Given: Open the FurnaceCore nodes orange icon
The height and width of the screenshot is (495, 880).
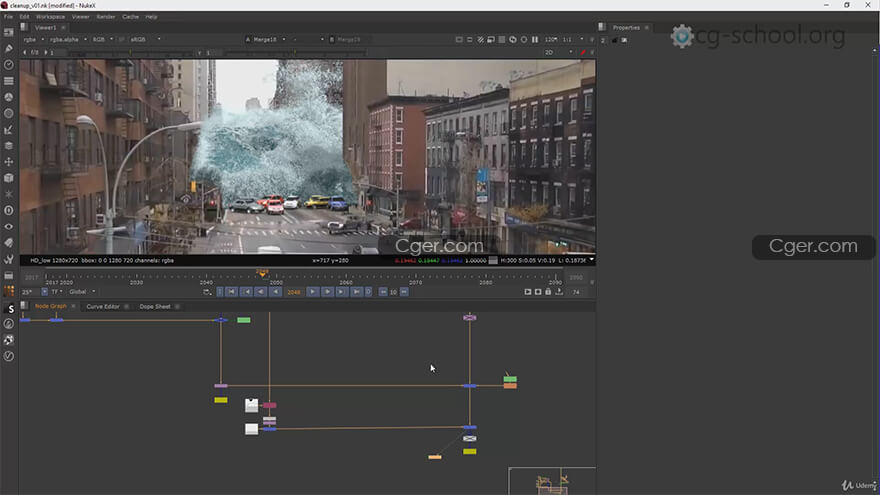Looking at the screenshot, I should click(8, 291).
